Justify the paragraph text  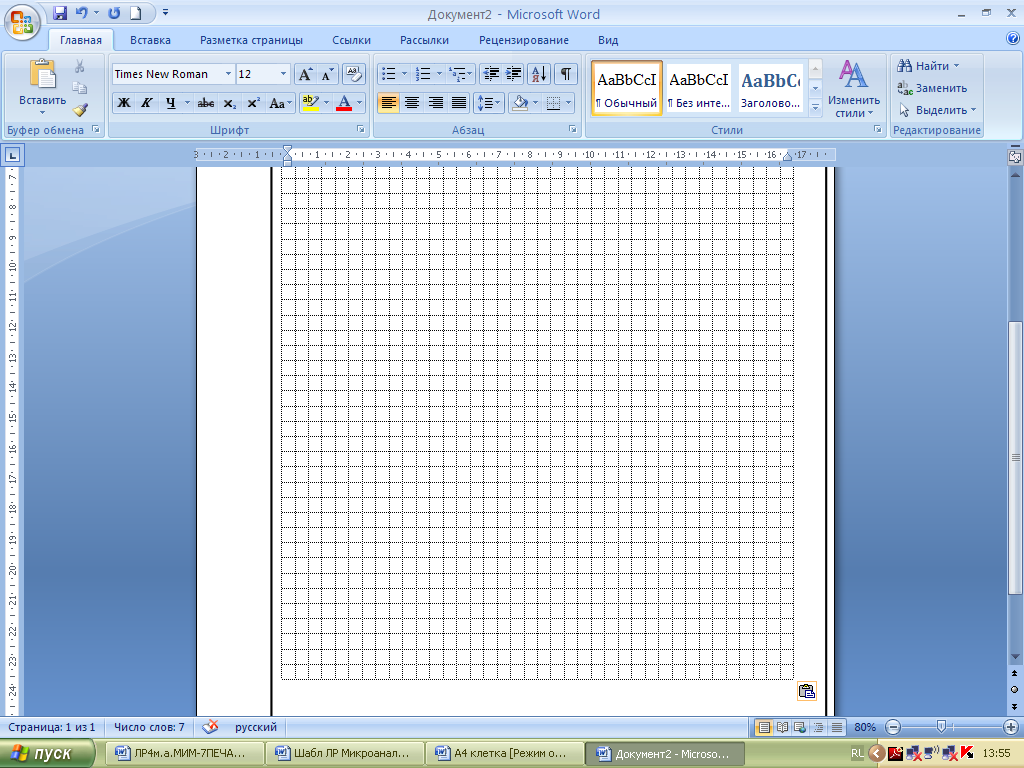point(459,103)
